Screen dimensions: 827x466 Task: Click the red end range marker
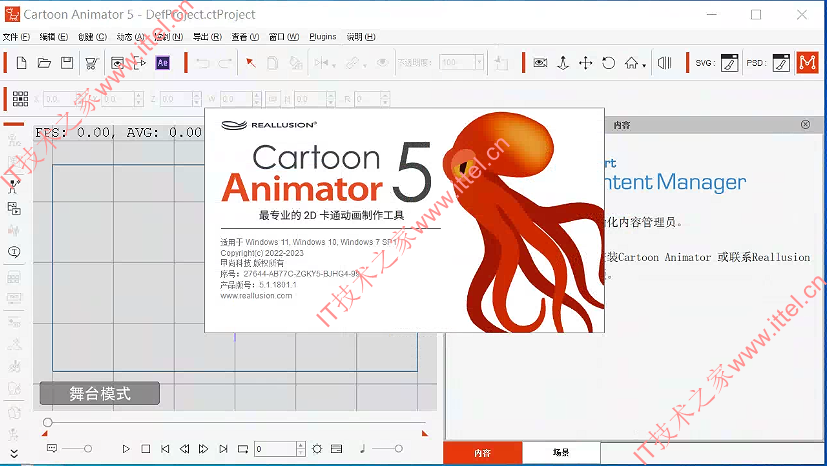coord(425,433)
